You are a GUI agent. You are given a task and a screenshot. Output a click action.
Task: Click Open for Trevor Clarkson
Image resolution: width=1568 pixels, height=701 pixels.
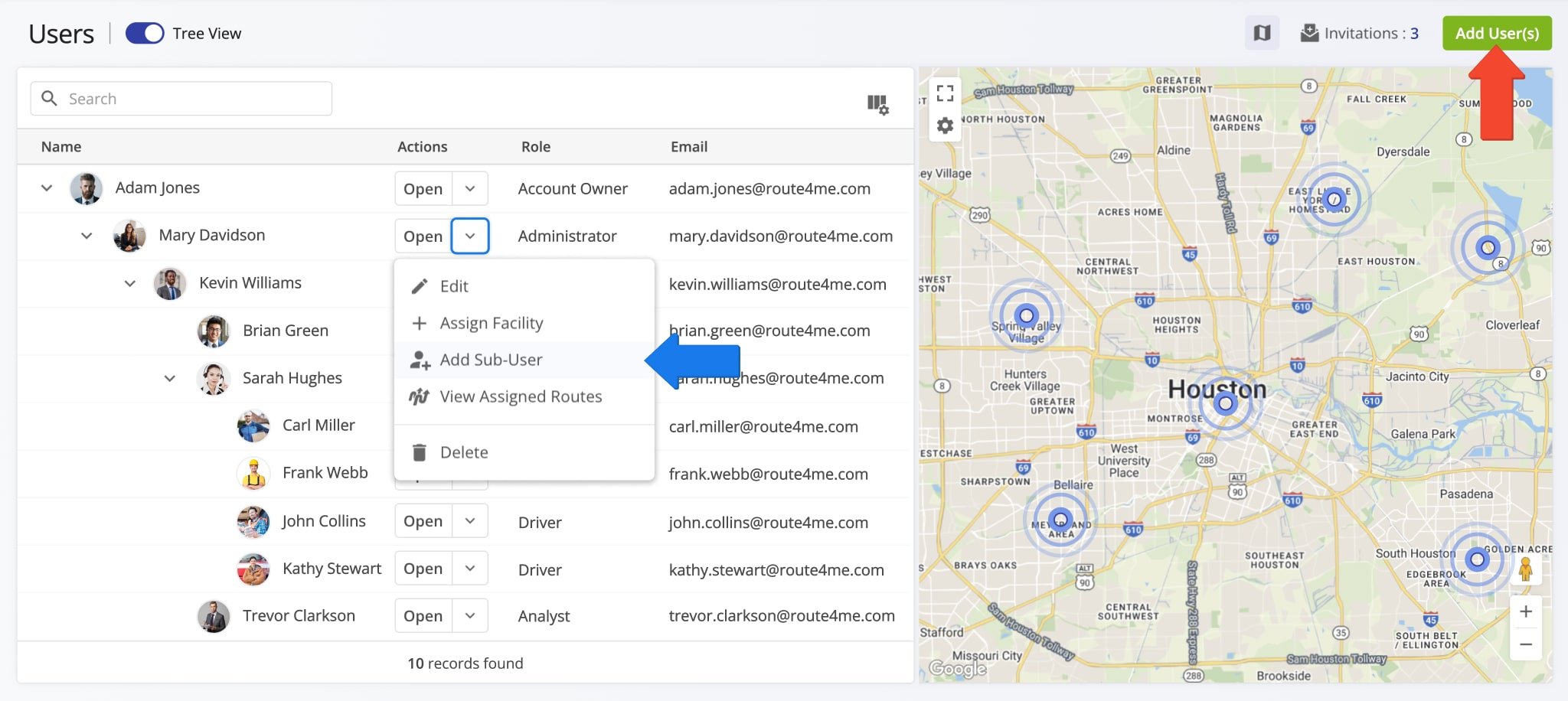point(423,616)
